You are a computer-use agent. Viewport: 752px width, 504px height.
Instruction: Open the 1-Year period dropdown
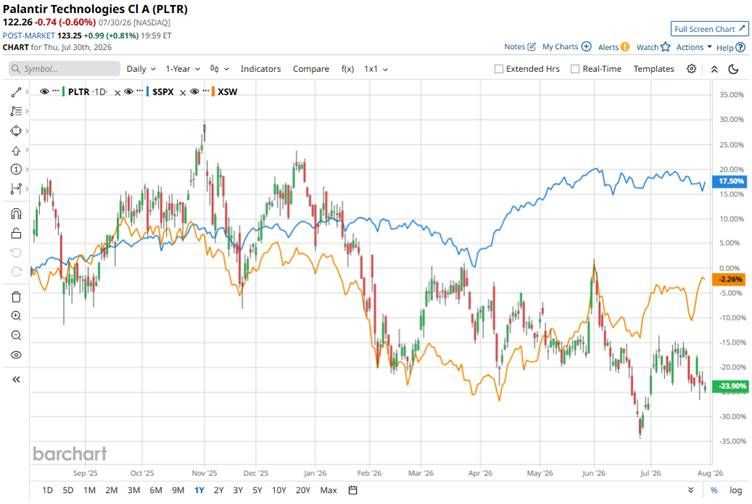[183, 69]
